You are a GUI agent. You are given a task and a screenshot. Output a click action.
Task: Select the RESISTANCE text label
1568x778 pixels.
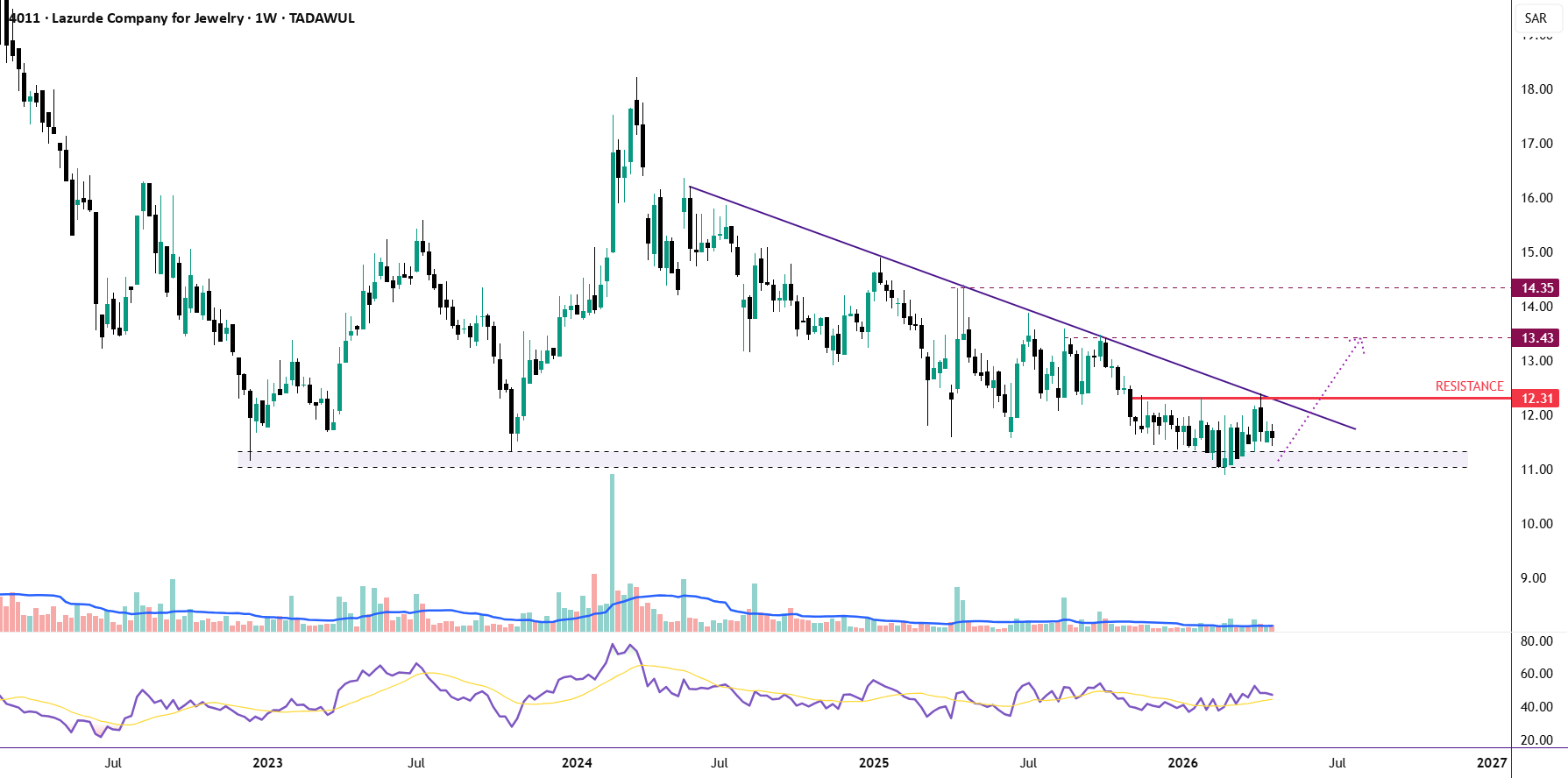tap(1469, 386)
